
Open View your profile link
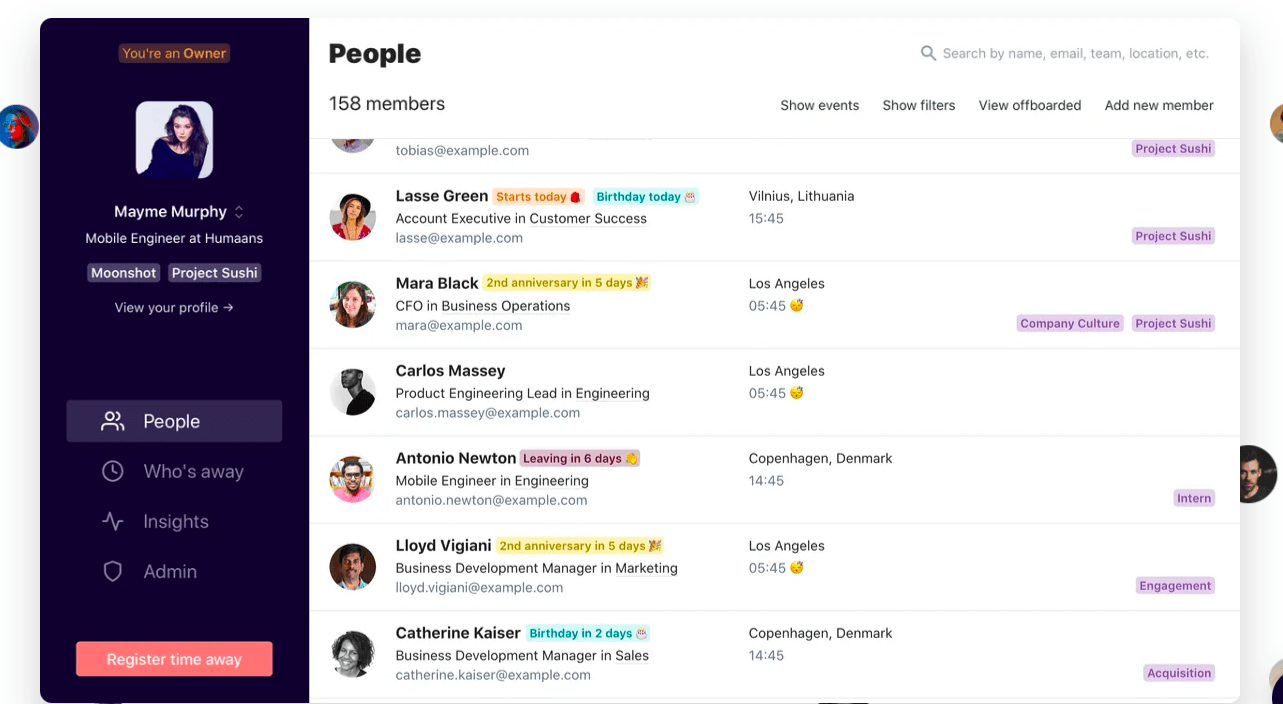174,307
